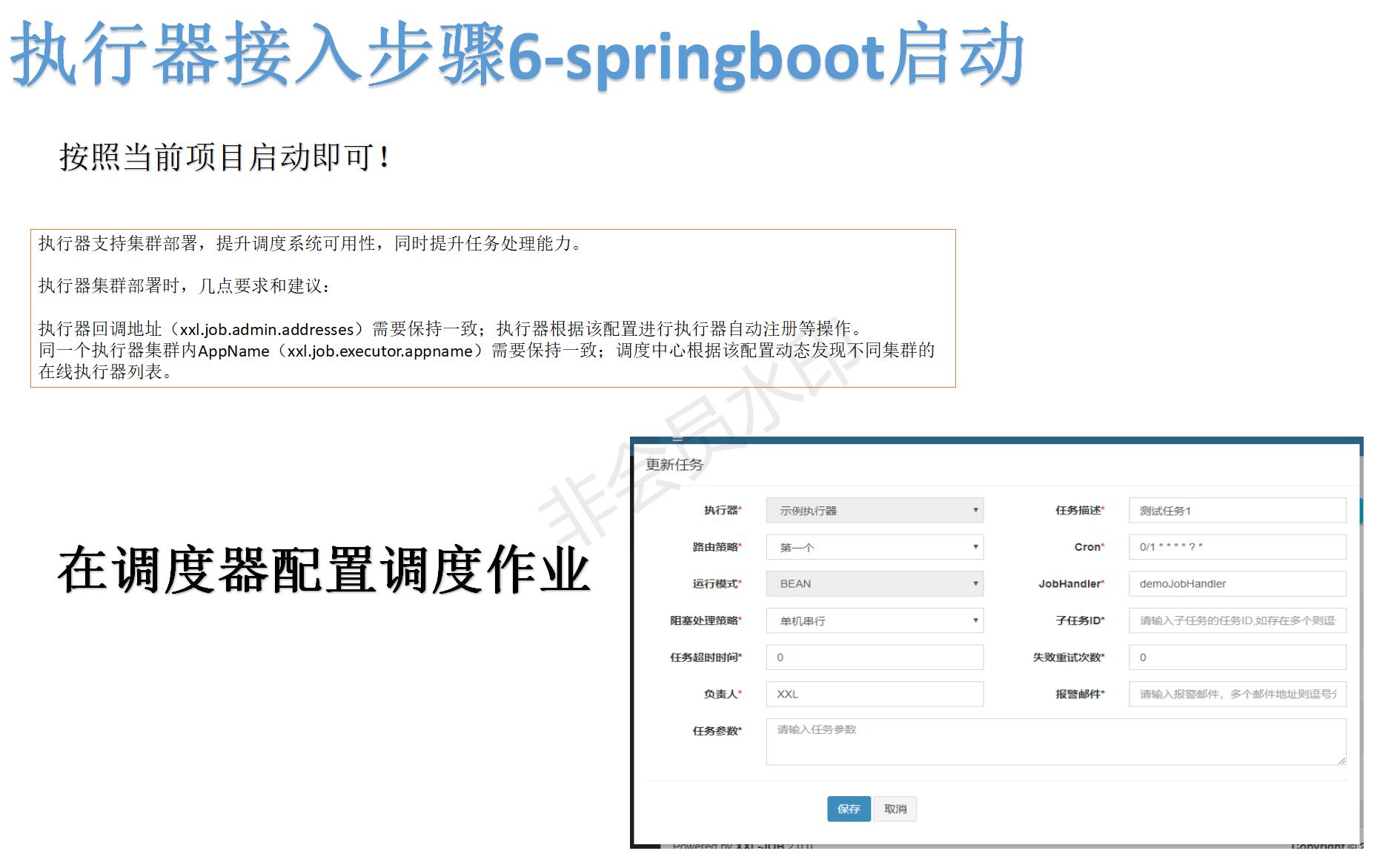The width and height of the screenshot is (1400, 868).
Task: Click the 任务参数 text area
Action: [1056, 741]
